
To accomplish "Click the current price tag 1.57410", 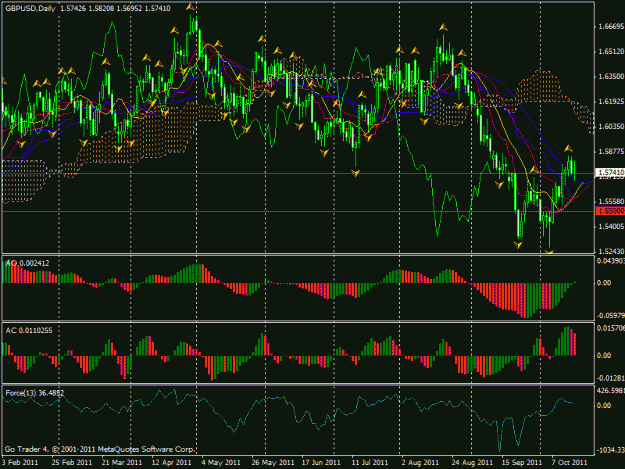I will tap(610, 172).
